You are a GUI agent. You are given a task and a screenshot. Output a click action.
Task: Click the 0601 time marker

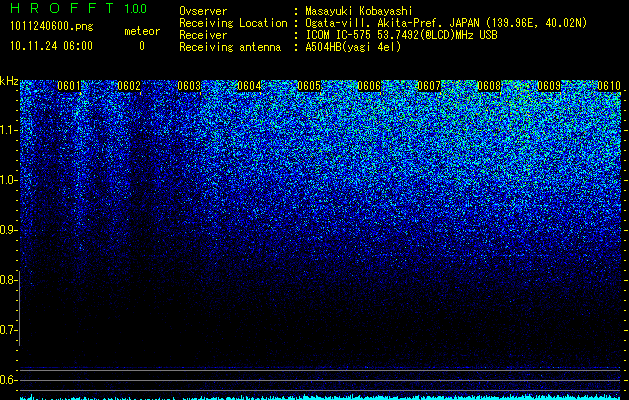(69, 86)
